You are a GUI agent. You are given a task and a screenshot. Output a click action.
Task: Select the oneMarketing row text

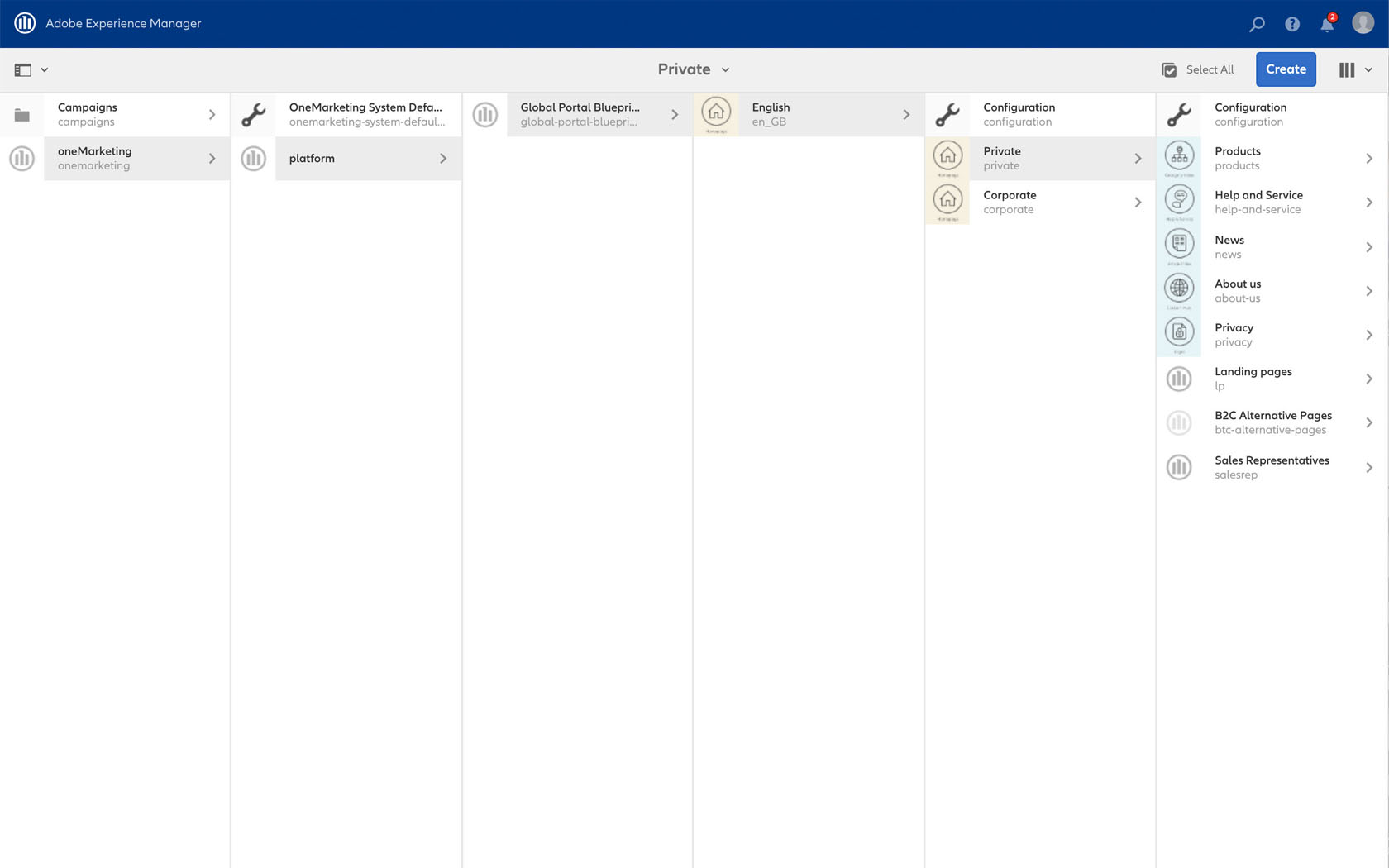95,159
